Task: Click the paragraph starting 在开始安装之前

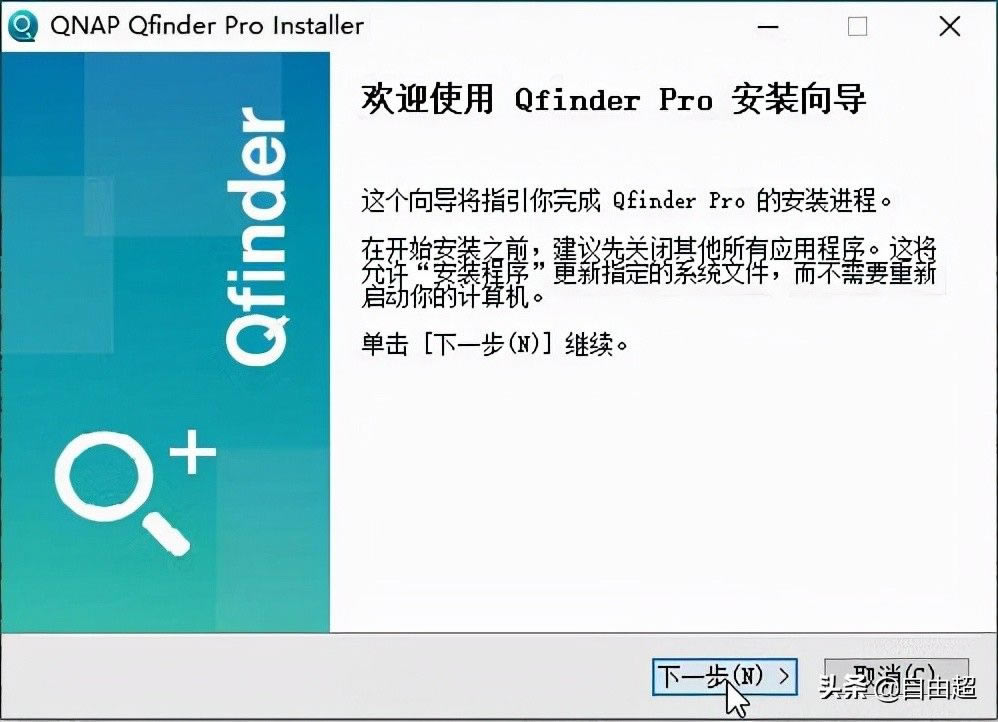Action: [649, 272]
